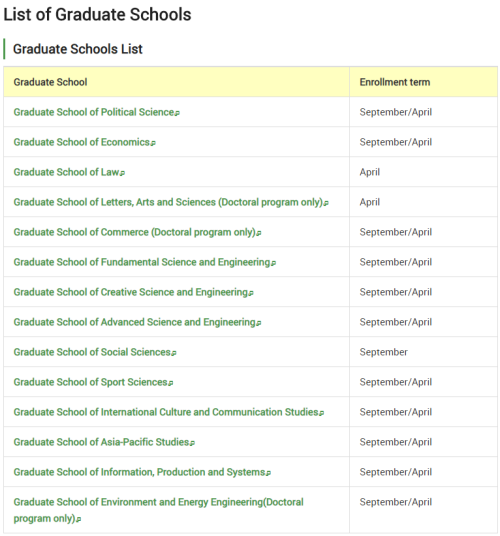Screen dimensions: 500x536
Task: Open Graduate School of Asia-Pacific Studies link
Action: pyautogui.click(x=104, y=442)
